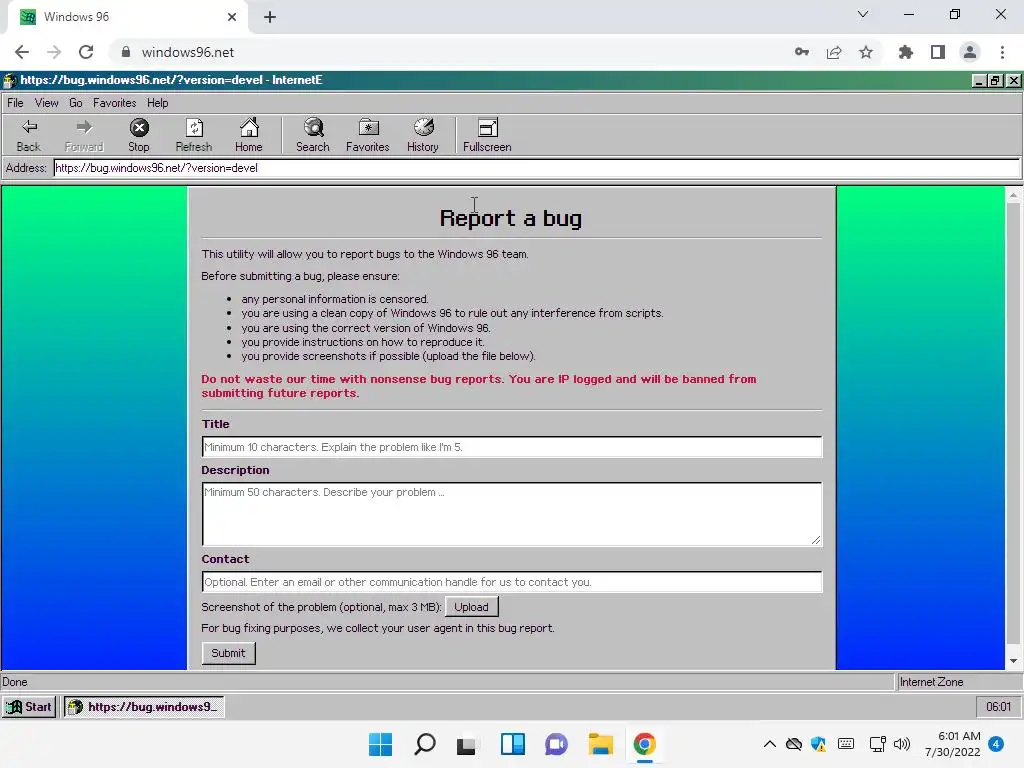
Task: Restore the InternetE window
Action: 995,80
